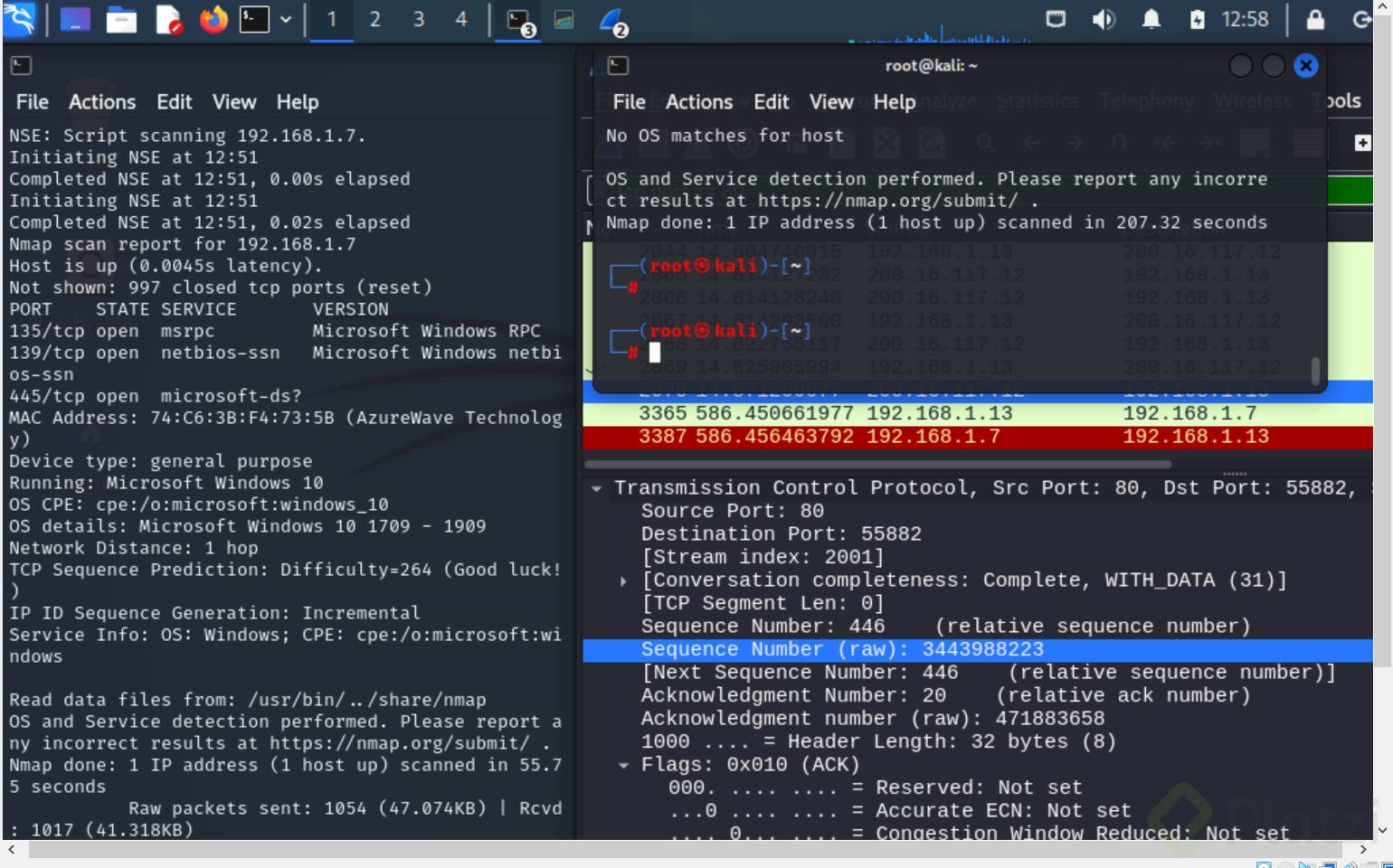Viewport: 1393px width, 868px height.
Task: Click the Nmap scan report line for 192.168.1.7
Action: pyautogui.click(x=183, y=244)
